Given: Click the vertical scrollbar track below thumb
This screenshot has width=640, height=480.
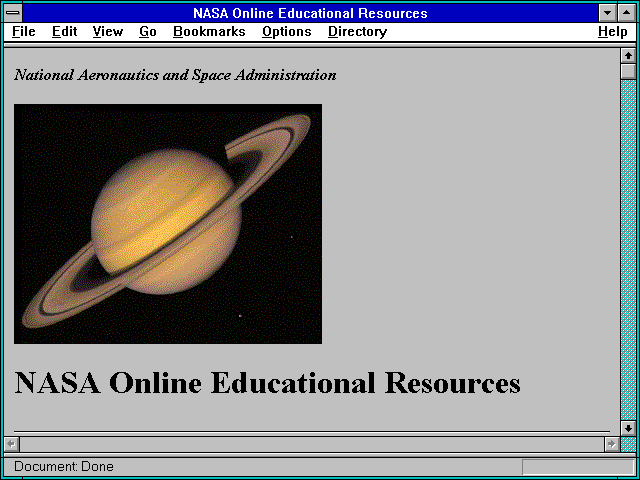Looking at the screenshot, I should (x=628, y=250).
